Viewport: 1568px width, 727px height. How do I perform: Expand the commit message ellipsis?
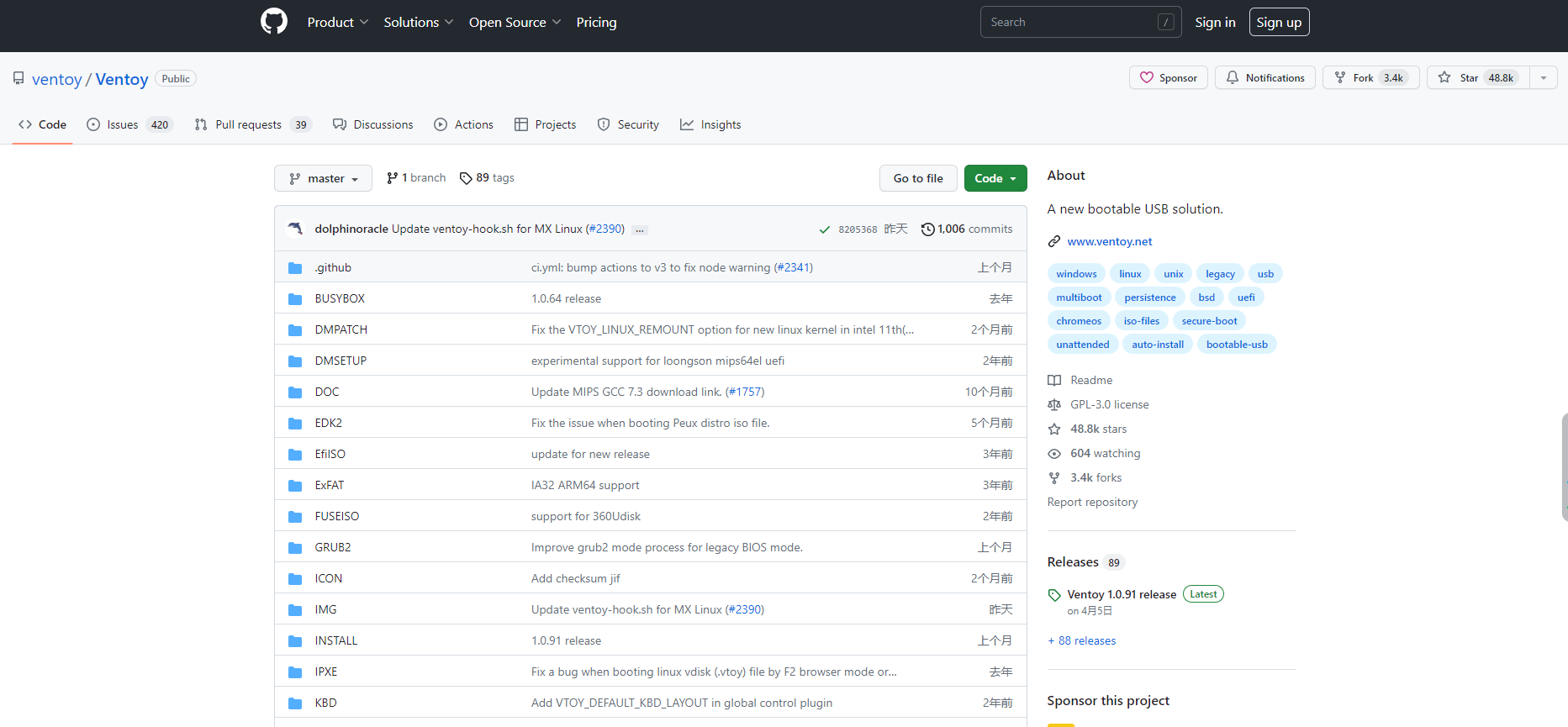coord(640,229)
